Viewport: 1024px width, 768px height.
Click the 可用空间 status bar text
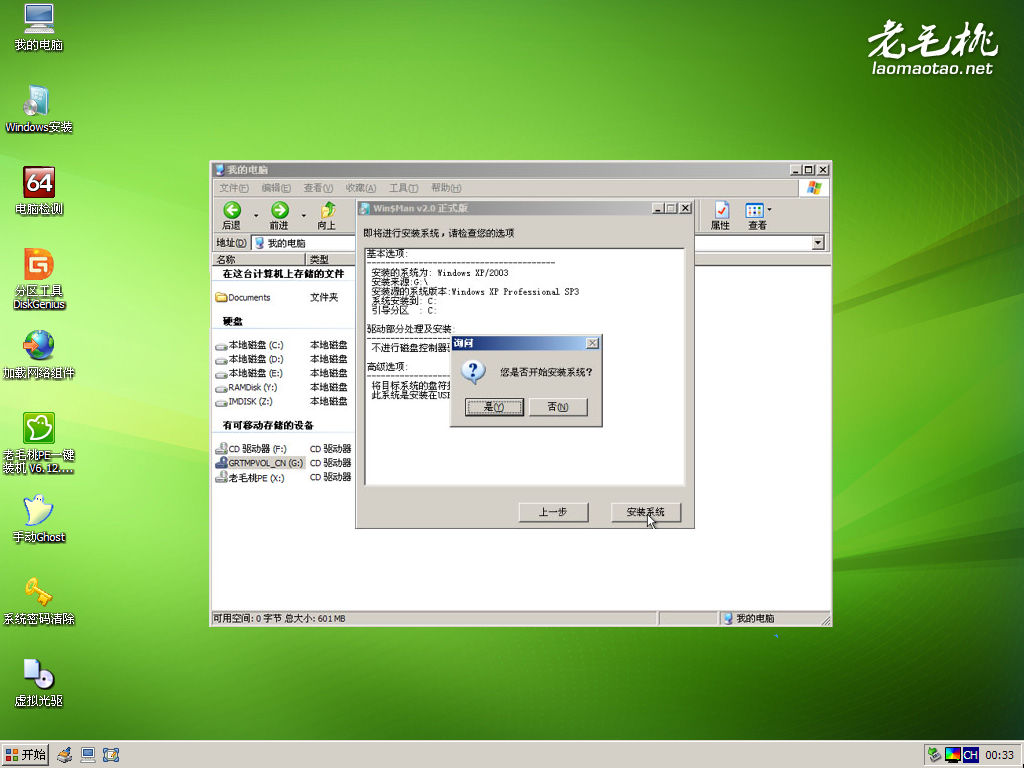(x=279, y=618)
